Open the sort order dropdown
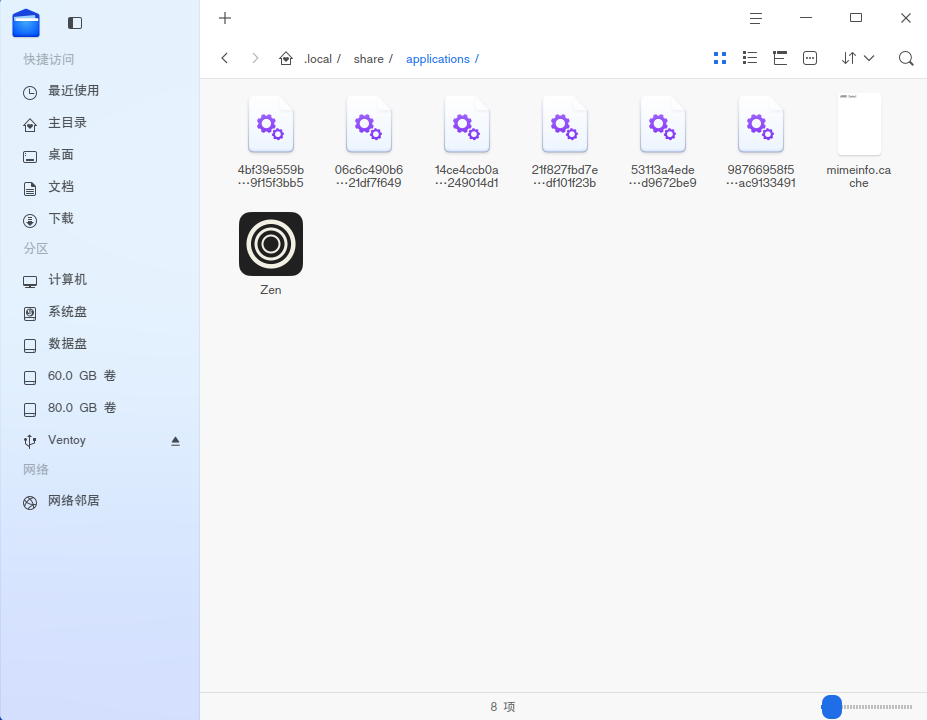This screenshot has height=720, width=927. tap(858, 58)
